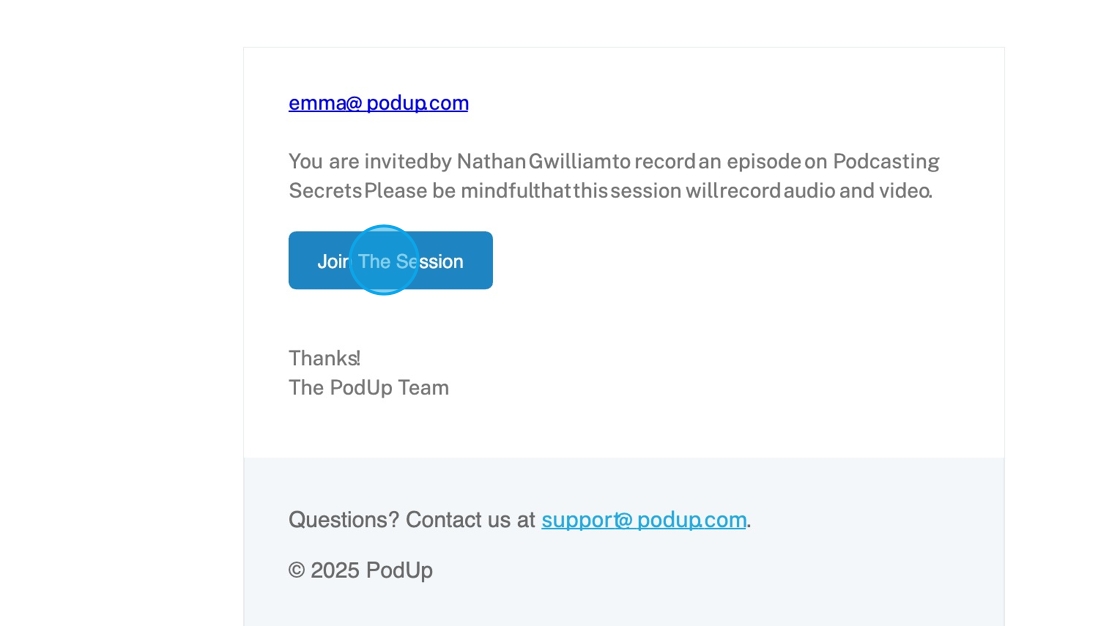This screenshot has height=626, width=1120.
Task: Click the Nathan Gwilliam name in invitation
Action: click(534, 162)
